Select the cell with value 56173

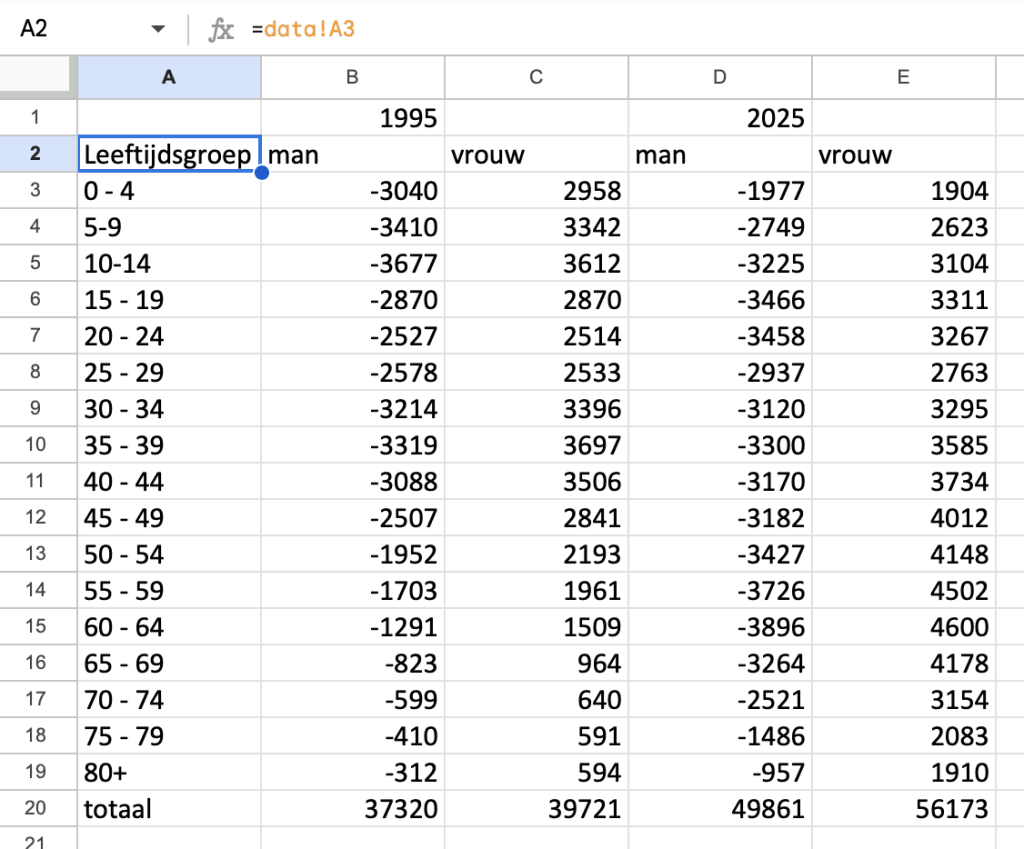click(x=903, y=808)
